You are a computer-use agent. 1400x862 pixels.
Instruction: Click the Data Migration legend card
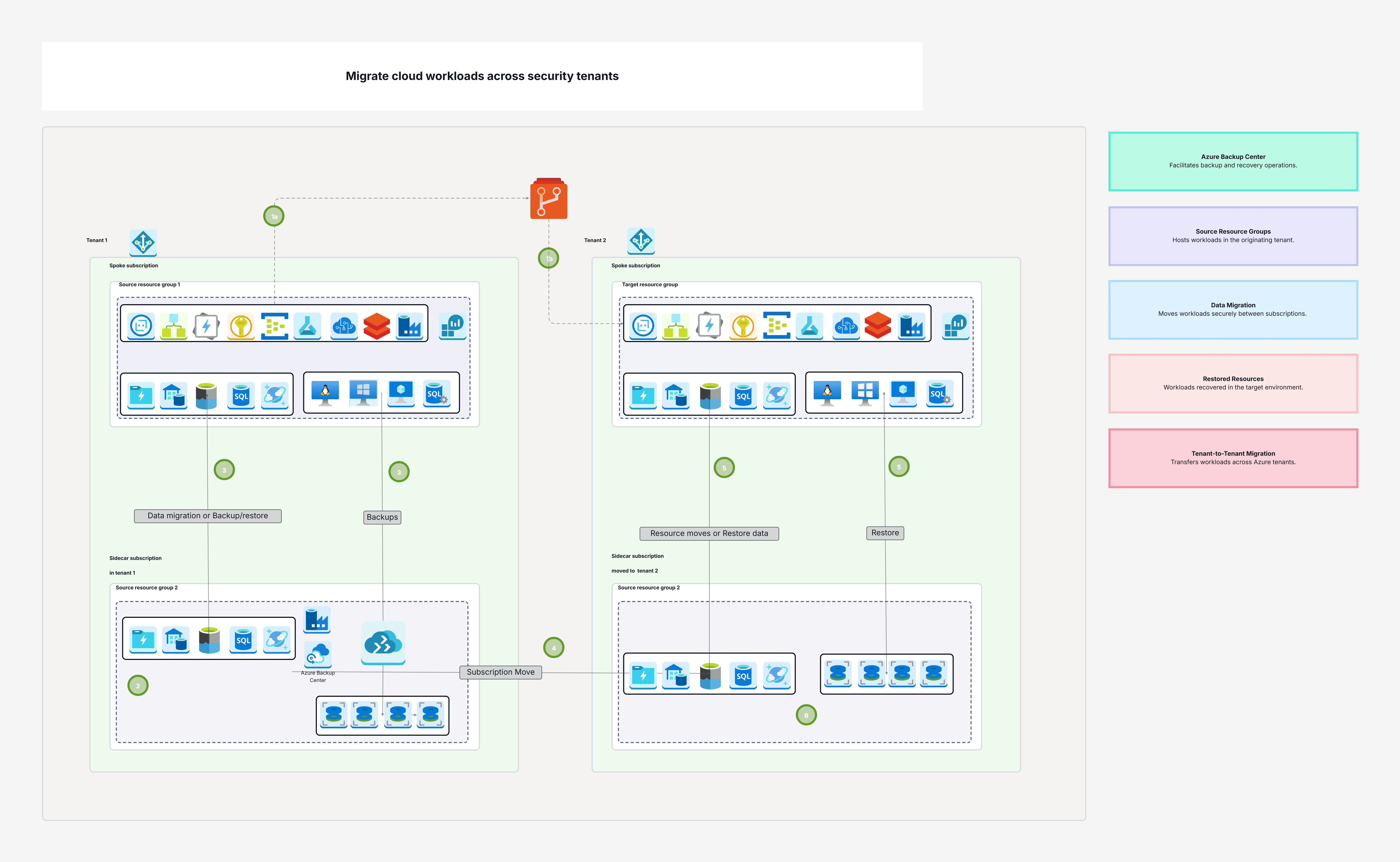coord(1233,310)
